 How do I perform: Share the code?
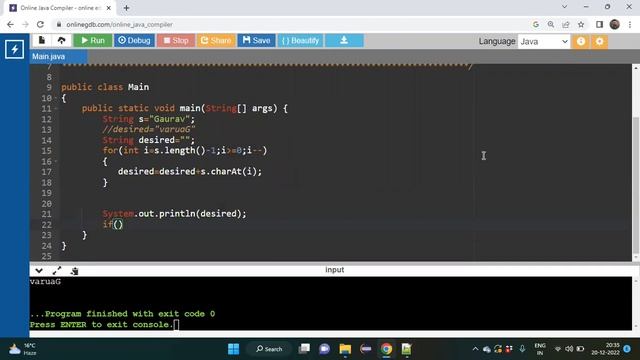coord(216,40)
